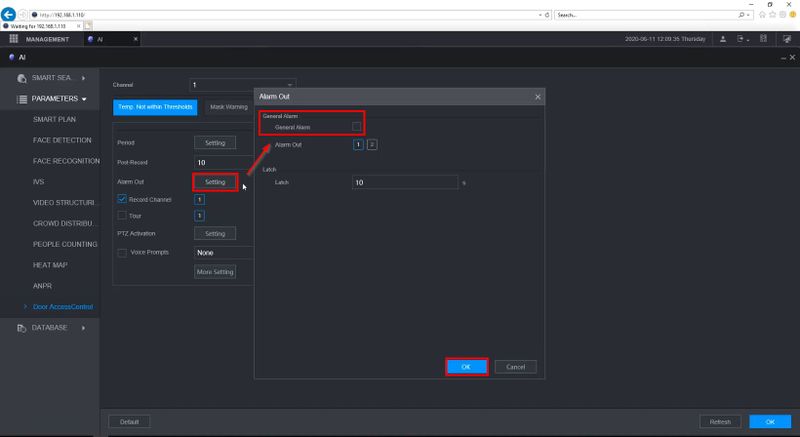
Task: Open IVS in the sidebar
Action: pos(39,182)
